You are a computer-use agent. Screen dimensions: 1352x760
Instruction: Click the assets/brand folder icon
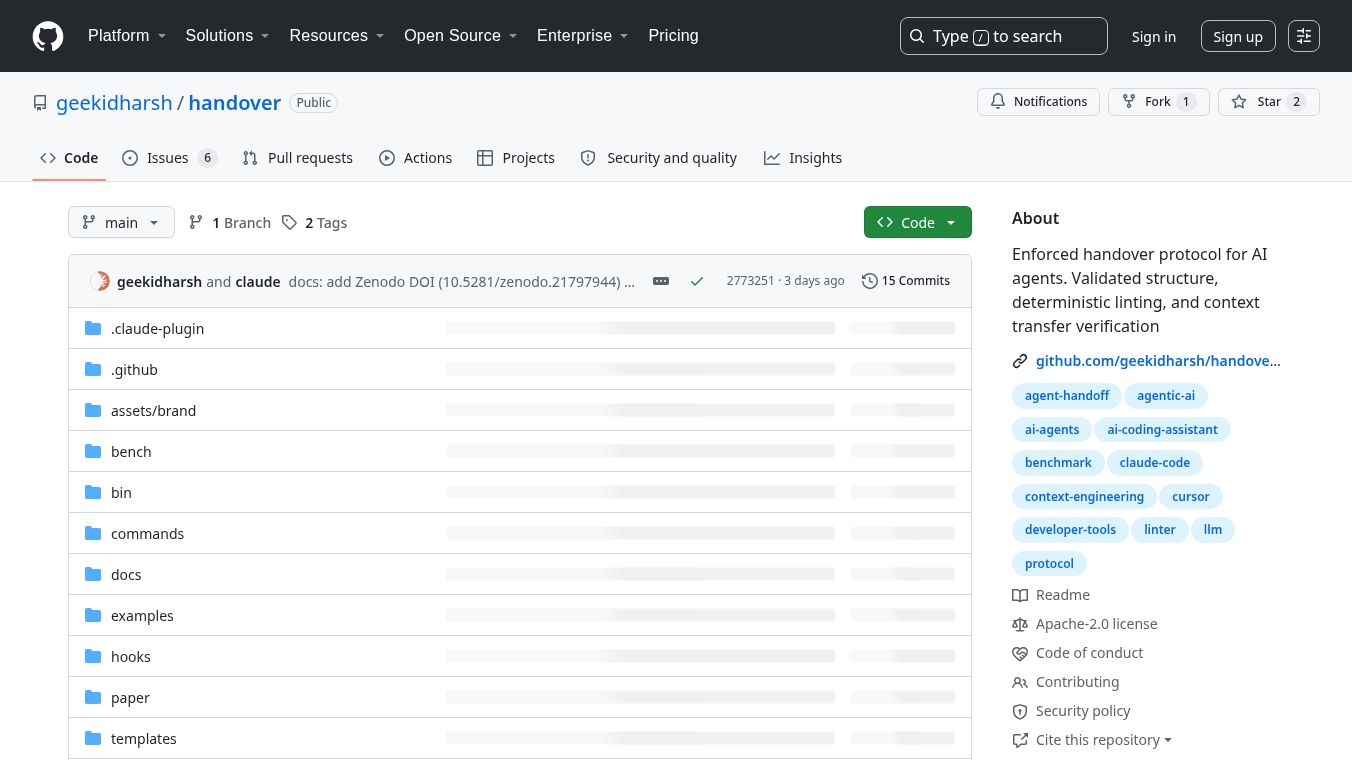click(94, 410)
